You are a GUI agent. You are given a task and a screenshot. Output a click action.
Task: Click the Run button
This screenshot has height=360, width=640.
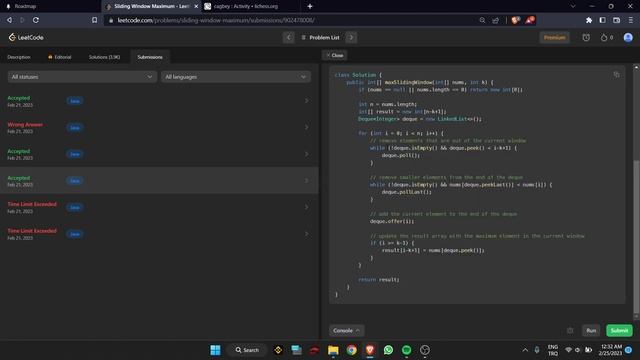tap(591, 331)
